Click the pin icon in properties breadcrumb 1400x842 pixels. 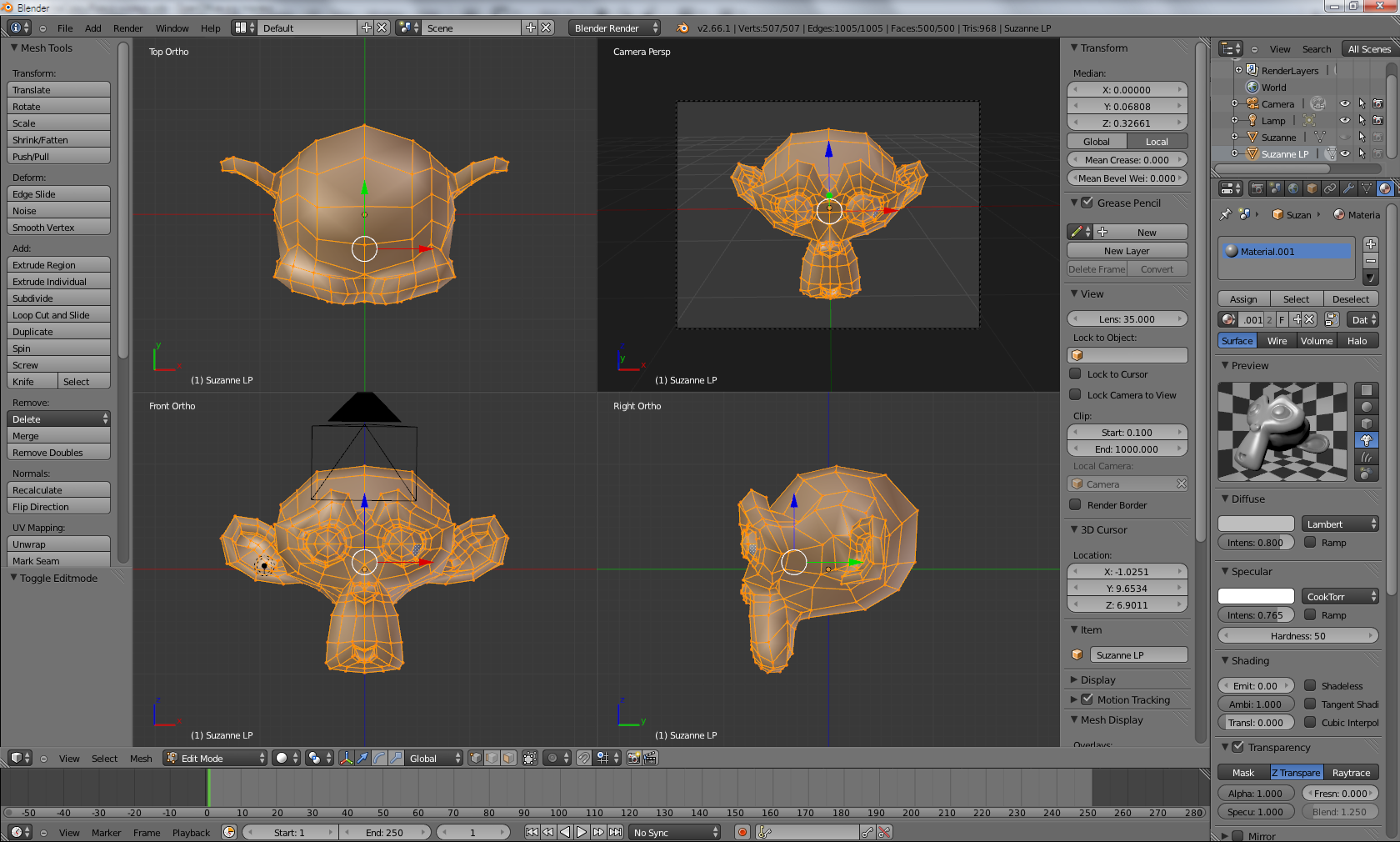(x=1225, y=214)
